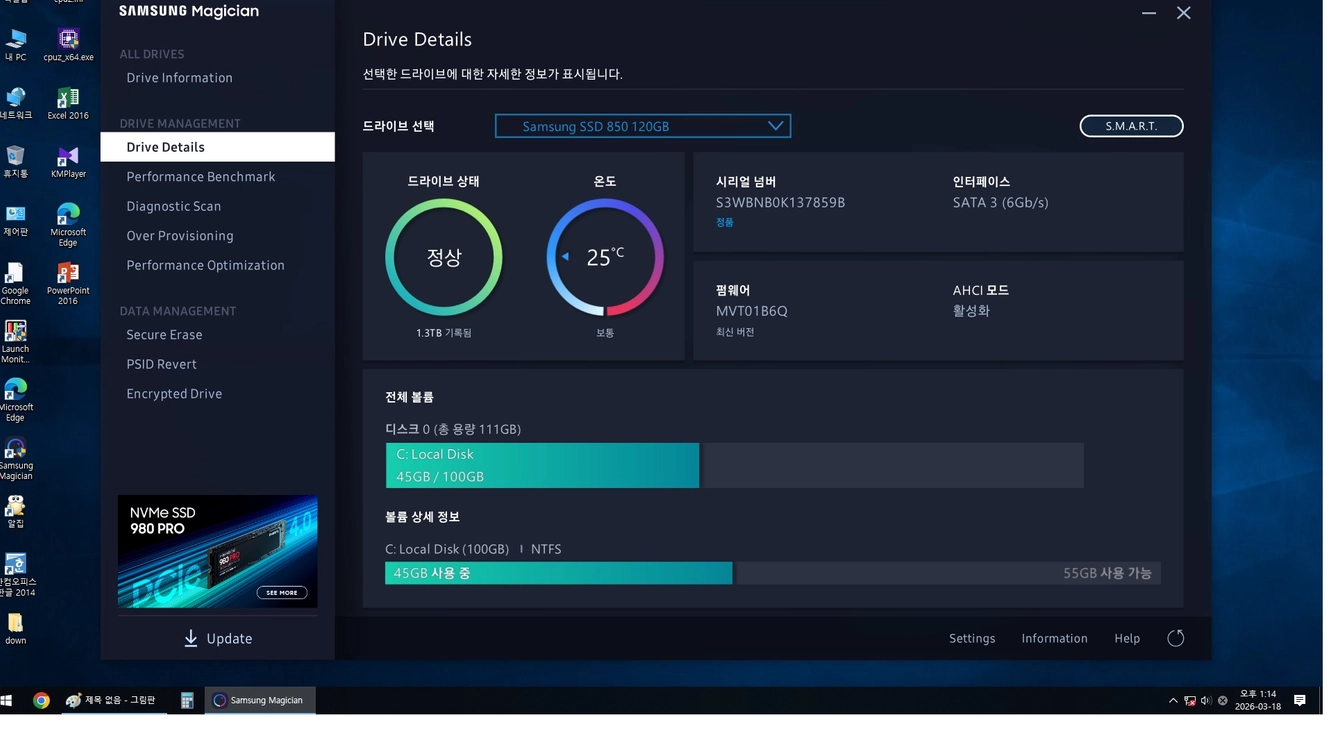Click the volume speaker tray icon
The width and height of the screenshot is (1333, 750).
[1206, 700]
